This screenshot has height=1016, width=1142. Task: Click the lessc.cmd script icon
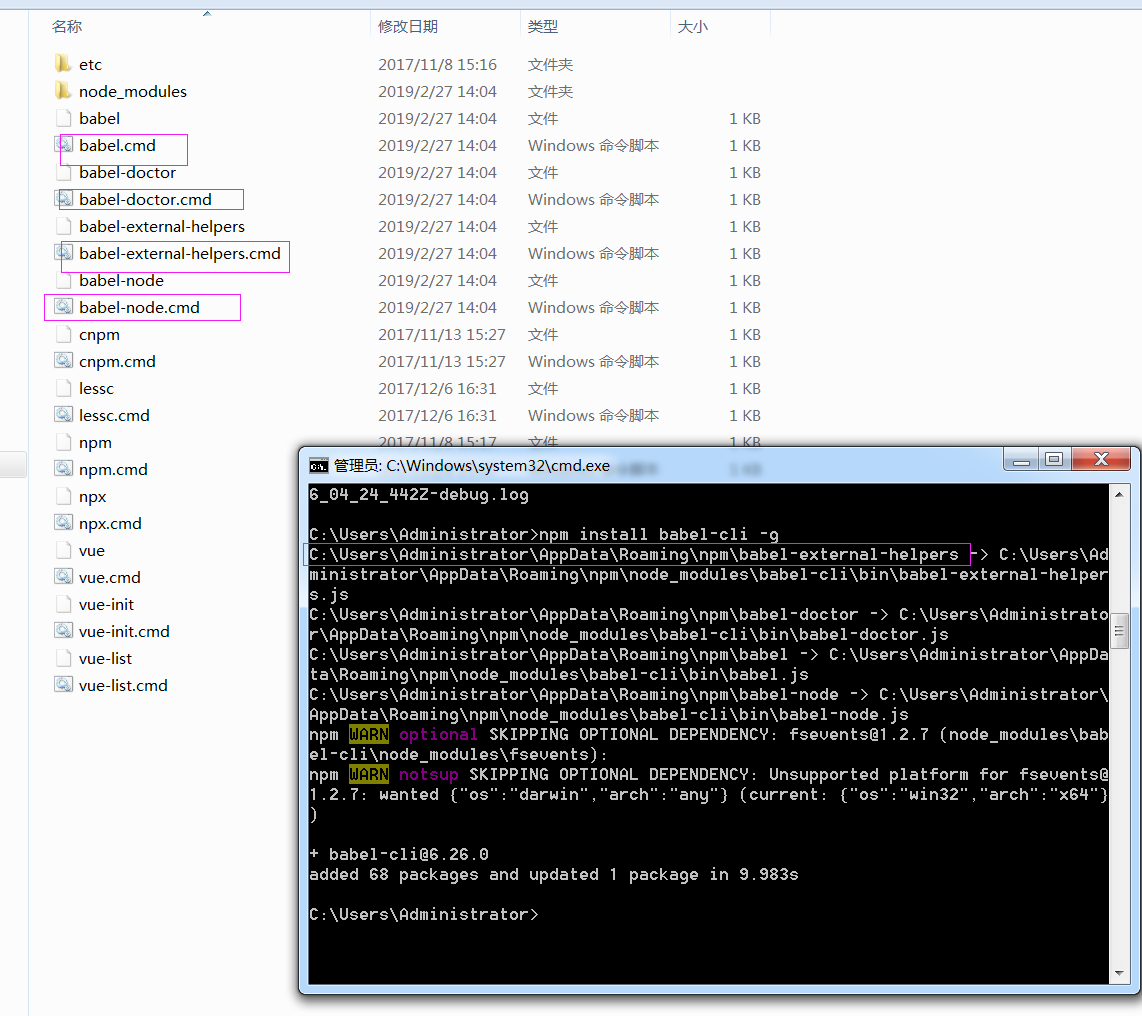63,415
